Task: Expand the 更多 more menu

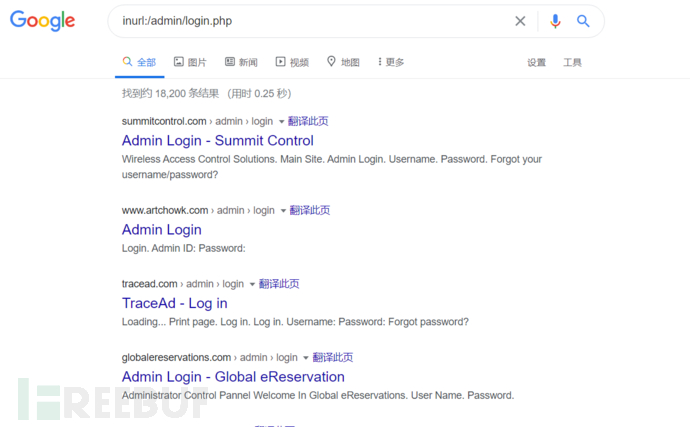Action: pyautogui.click(x=391, y=62)
